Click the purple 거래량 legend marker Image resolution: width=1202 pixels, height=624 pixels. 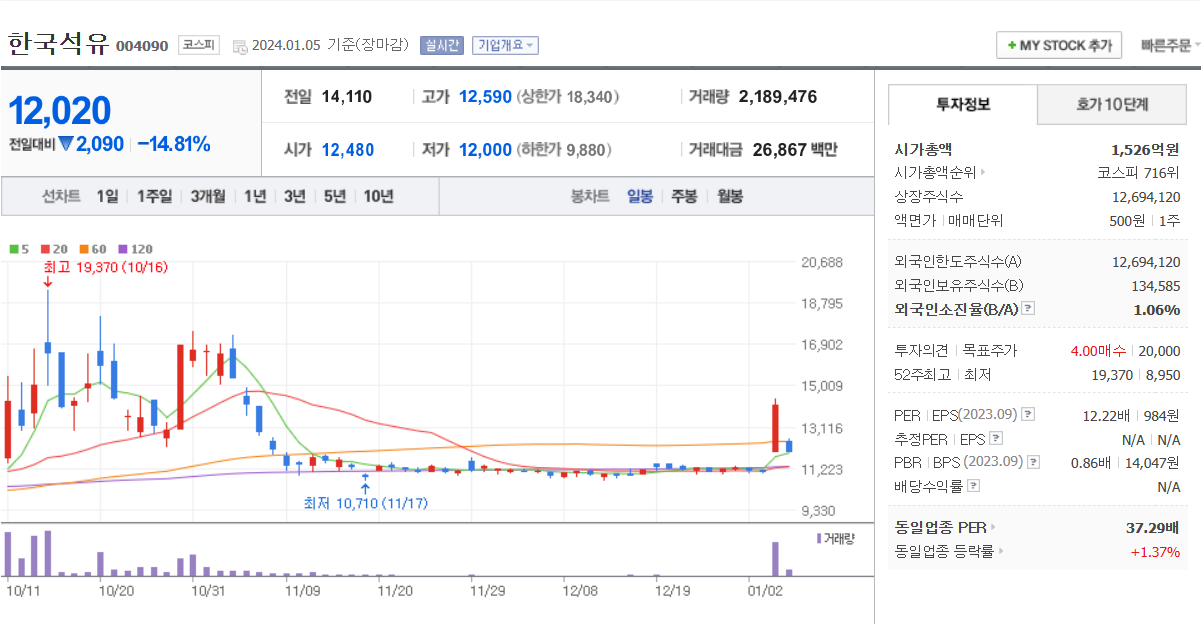[x=819, y=538]
